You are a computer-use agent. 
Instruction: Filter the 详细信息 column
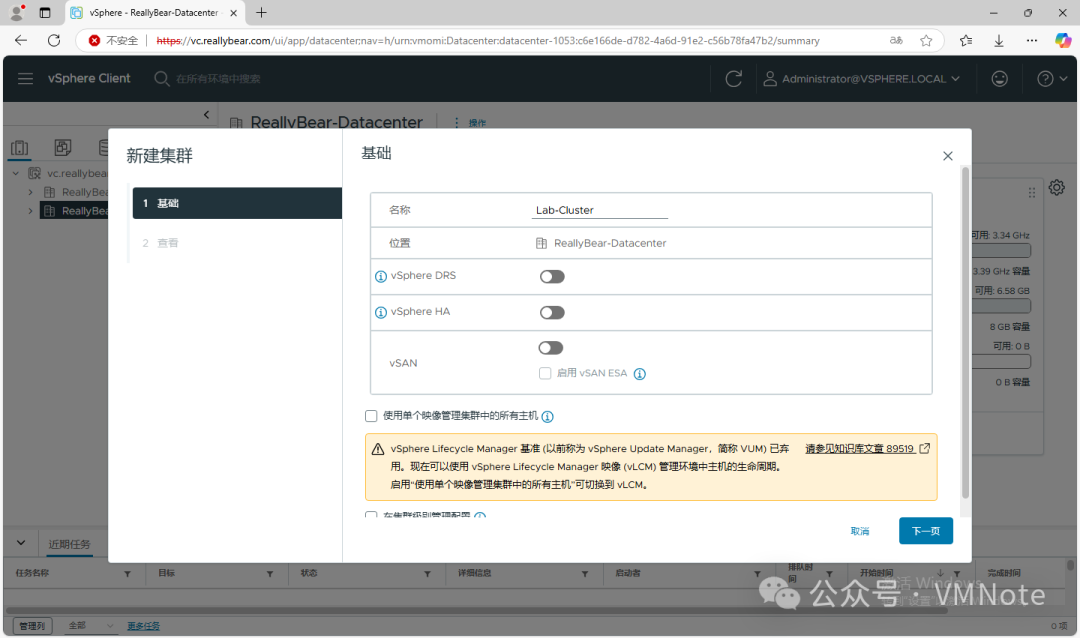coord(585,574)
